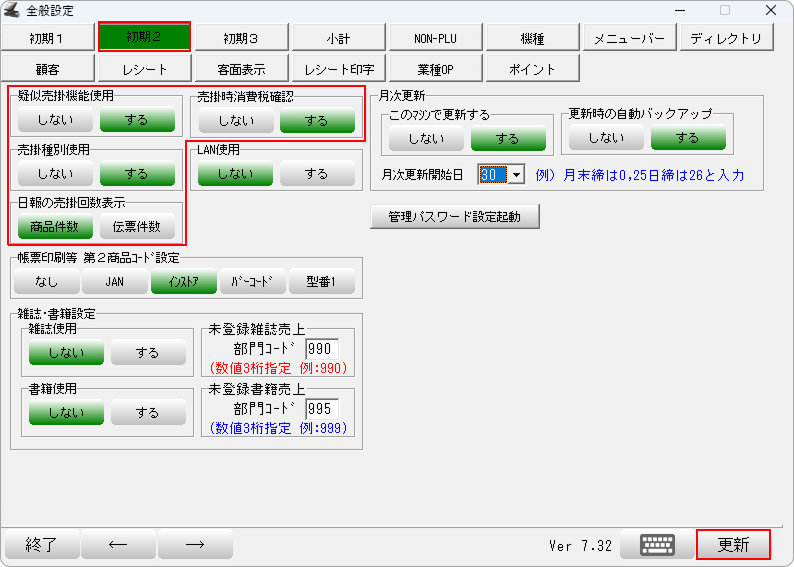Click the right arrow navigation button

[x=195, y=545]
